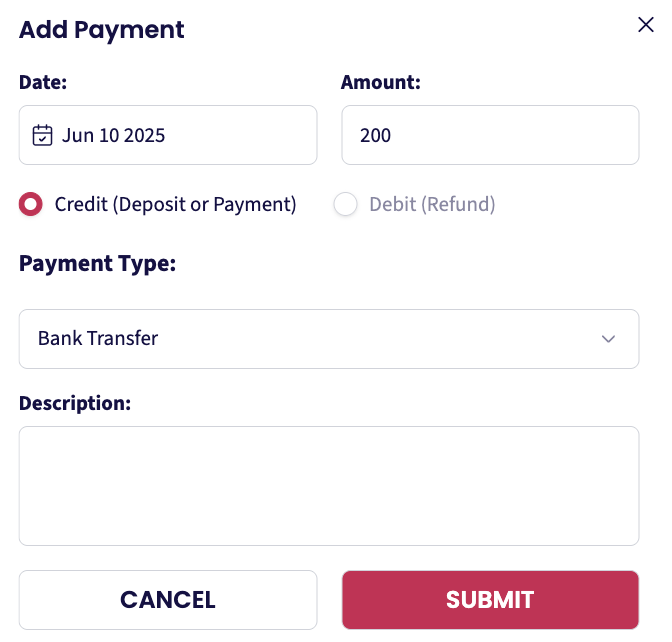Image resolution: width=672 pixels, height=642 pixels.
Task: Cancel the payment entry
Action: [x=168, y=600]
